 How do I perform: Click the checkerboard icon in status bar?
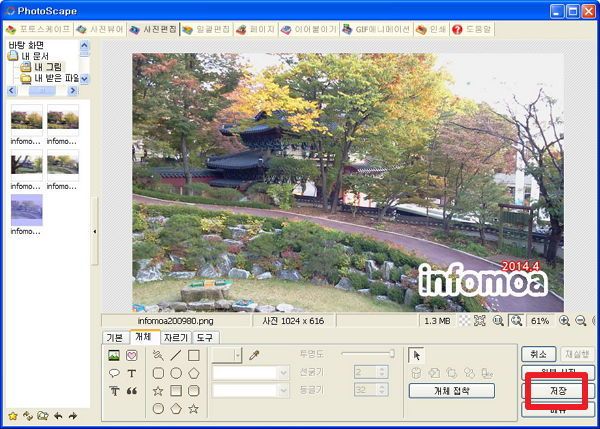[x=464, y=321]
